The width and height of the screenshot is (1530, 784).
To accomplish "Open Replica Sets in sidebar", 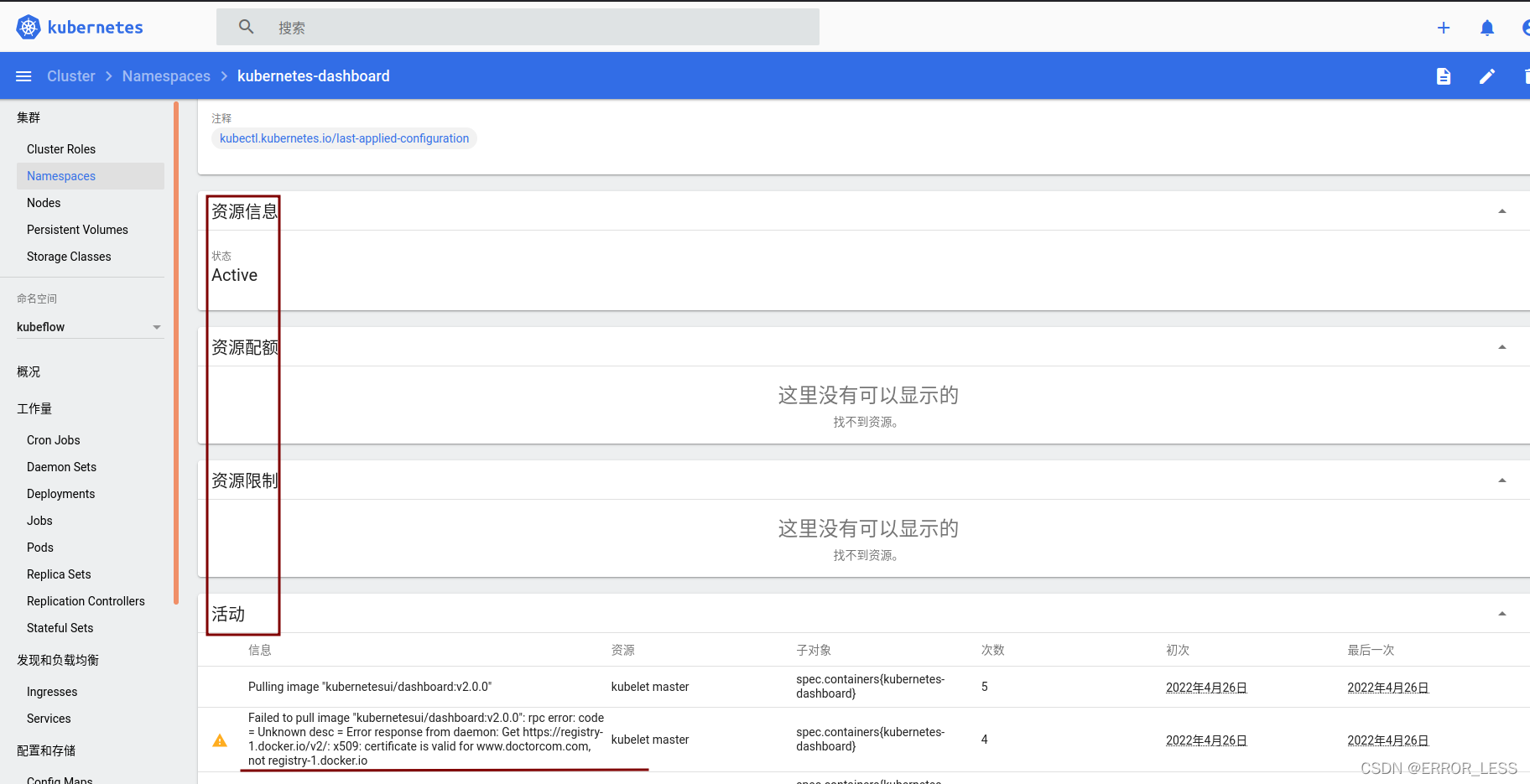I will click(x=59, y=574).
